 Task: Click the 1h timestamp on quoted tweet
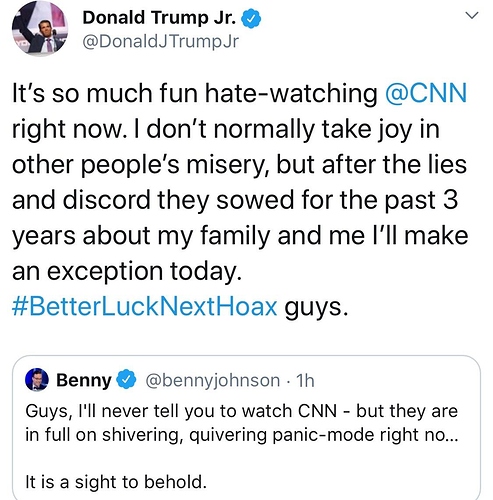pos(305,380)
